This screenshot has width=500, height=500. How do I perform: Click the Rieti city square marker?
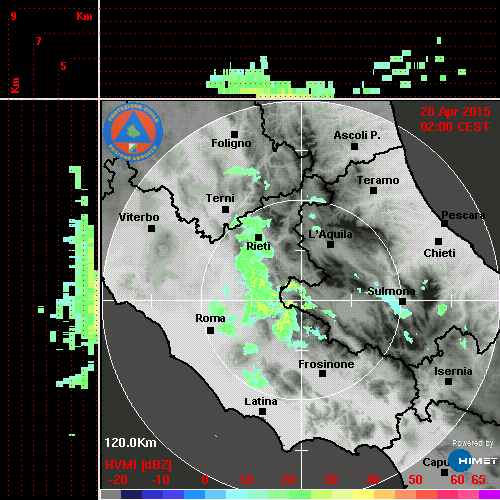258,237
